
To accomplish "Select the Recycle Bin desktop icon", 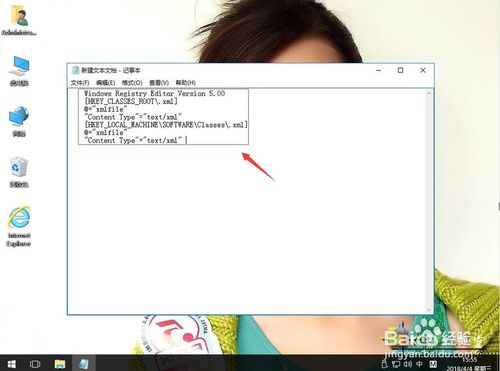I will (x=19, y=172).
